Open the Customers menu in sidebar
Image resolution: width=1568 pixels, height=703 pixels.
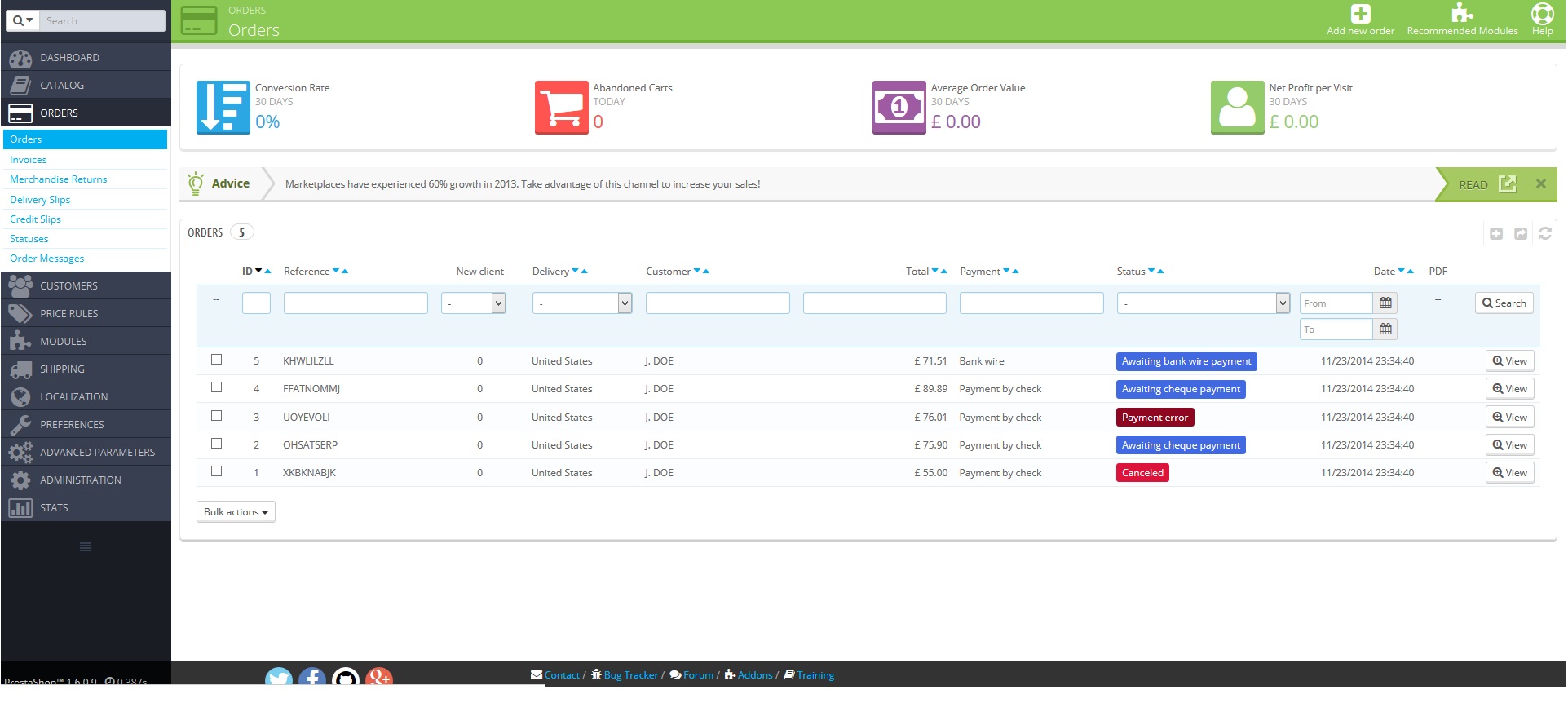(68, 286)
